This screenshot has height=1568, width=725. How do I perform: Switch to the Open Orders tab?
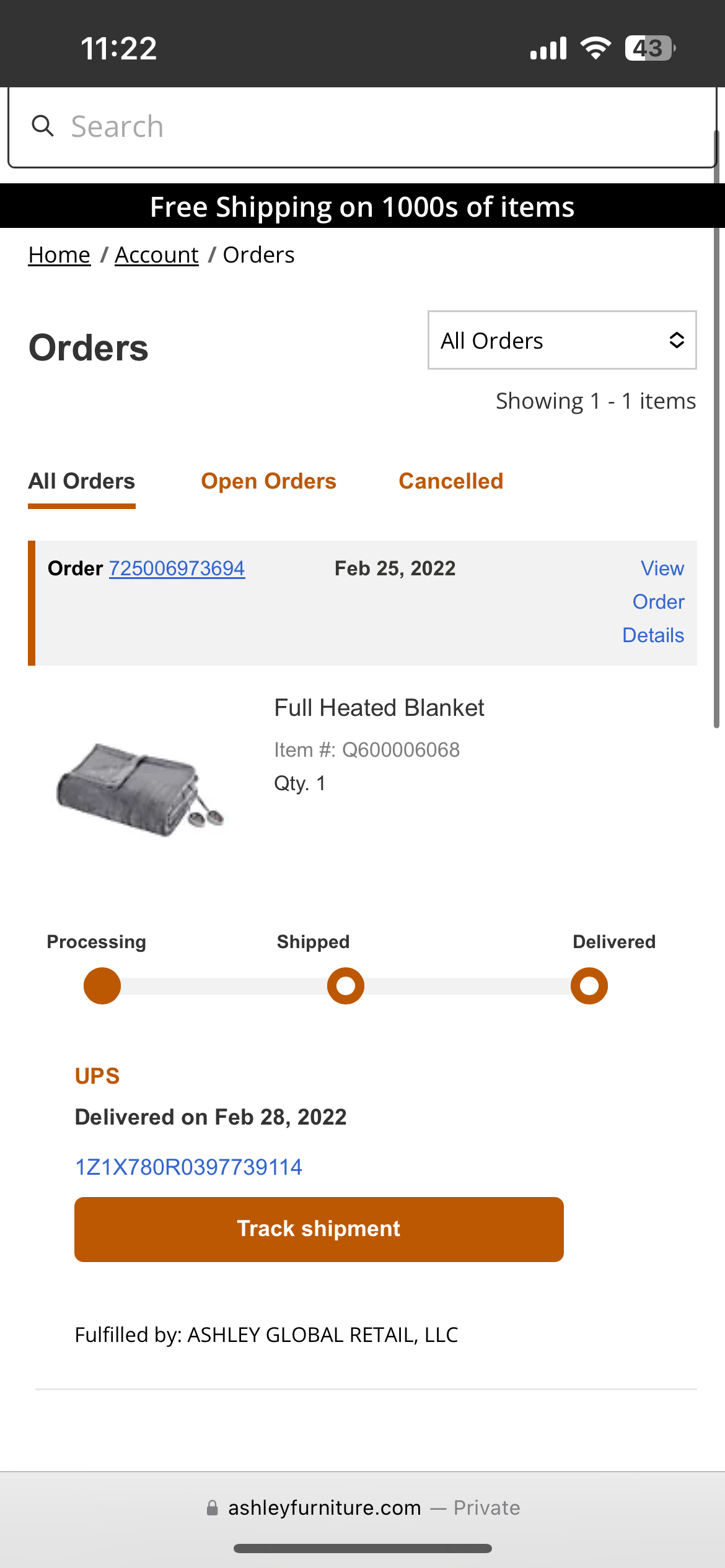point(268,481)
